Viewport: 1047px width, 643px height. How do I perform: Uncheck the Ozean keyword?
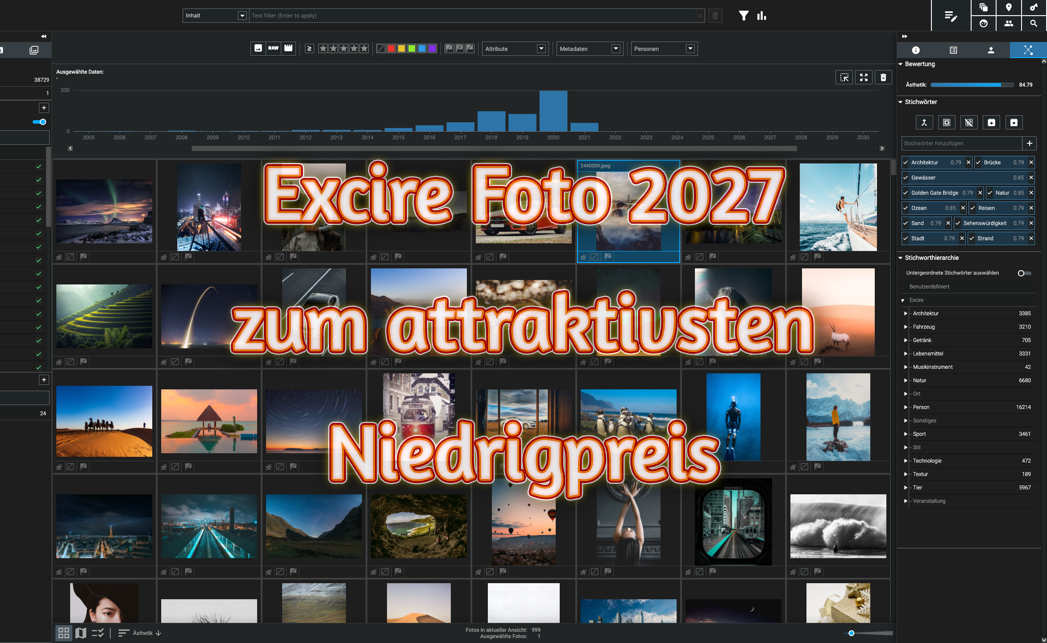coord(906,208)
